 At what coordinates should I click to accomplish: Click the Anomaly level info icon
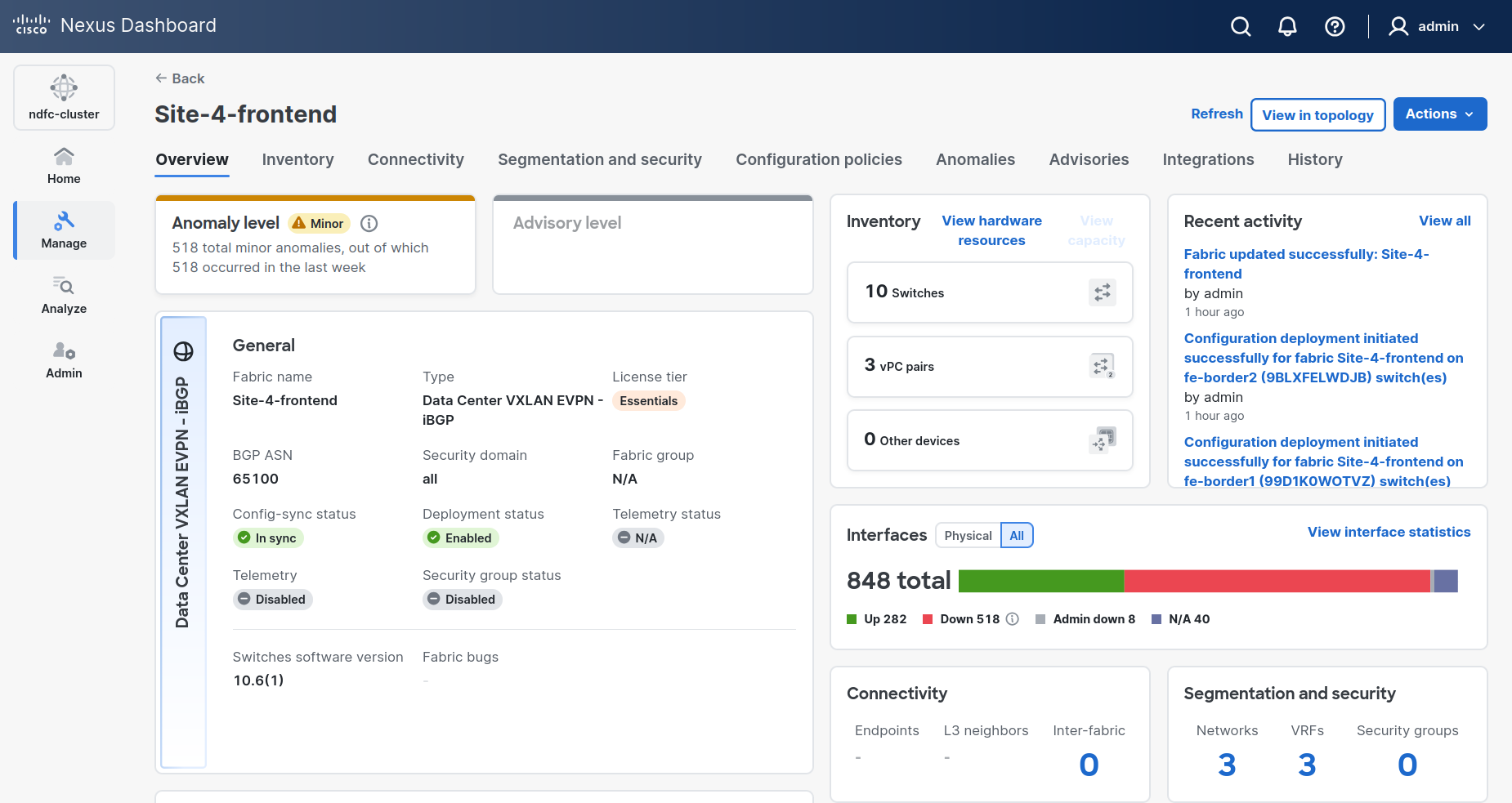pos(369,223)
